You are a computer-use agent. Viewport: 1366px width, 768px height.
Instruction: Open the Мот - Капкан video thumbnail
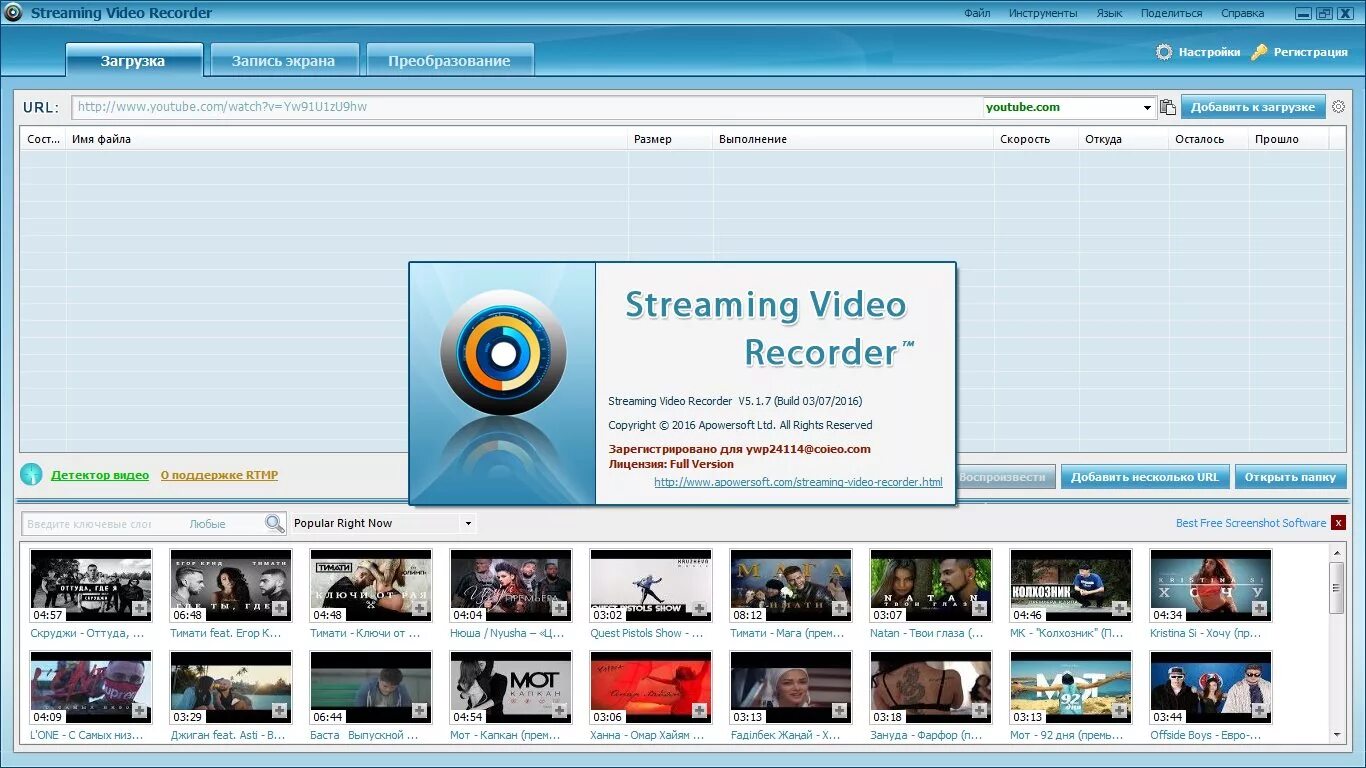pyautogui.click(x=510, y=687)
